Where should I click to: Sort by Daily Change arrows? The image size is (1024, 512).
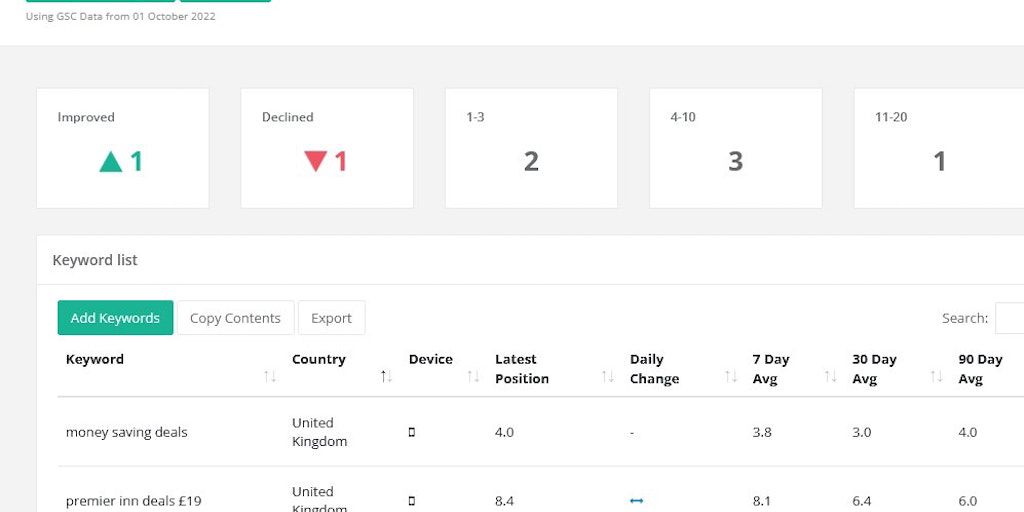731,377
